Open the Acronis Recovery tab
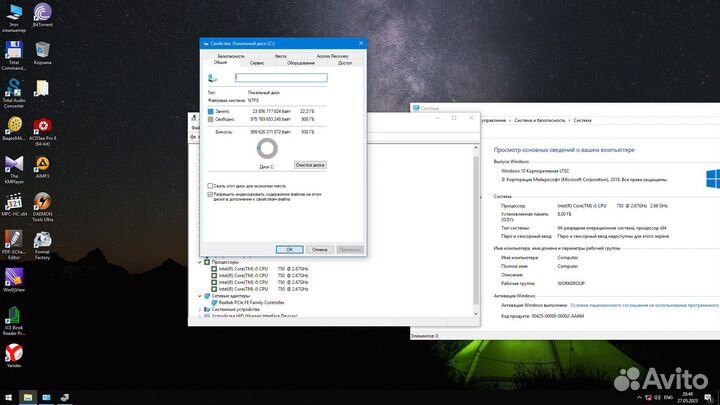Viewport: 720px width, 405px height. coord(332,56)
